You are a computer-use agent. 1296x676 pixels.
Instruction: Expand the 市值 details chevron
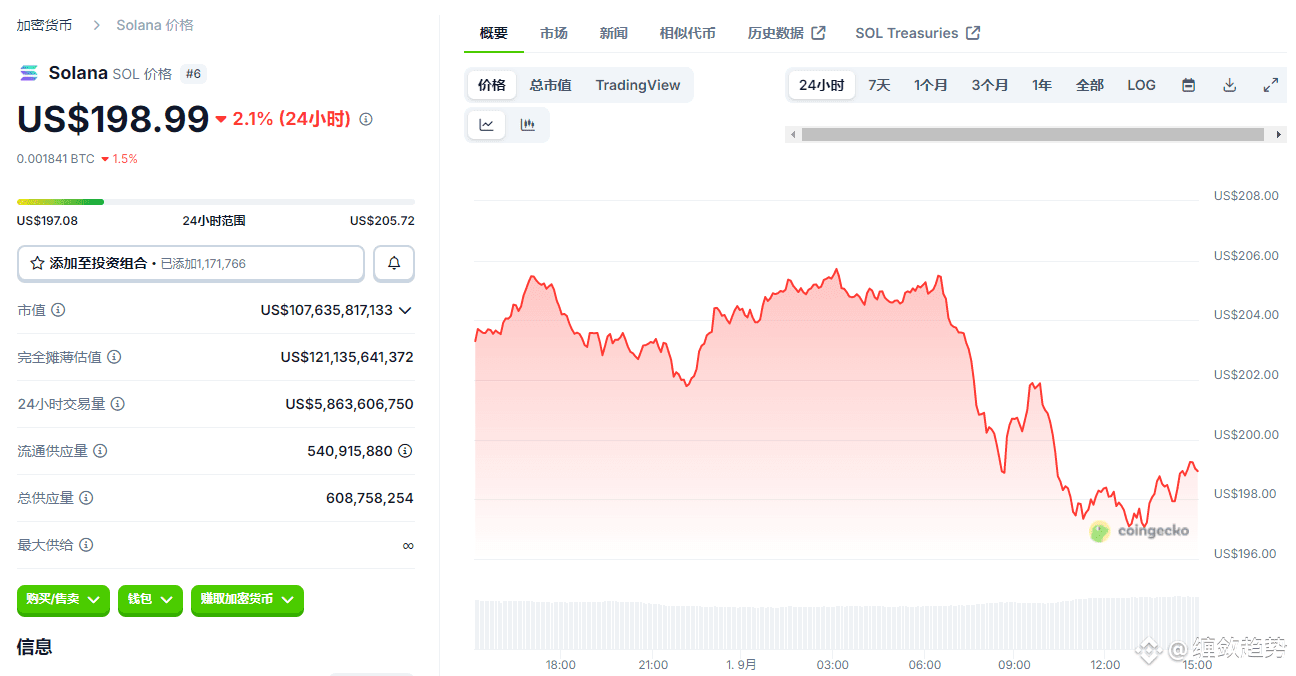click(x=405, y=310)
